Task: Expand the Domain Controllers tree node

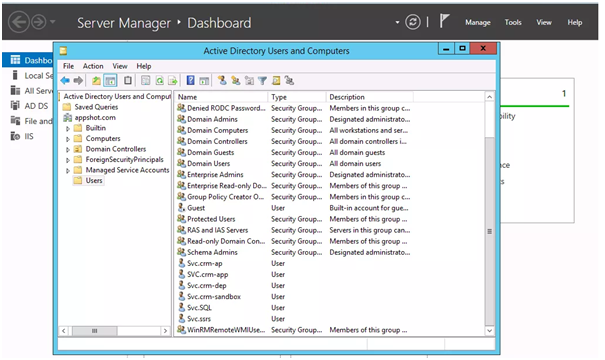Action: click(68, 149)
